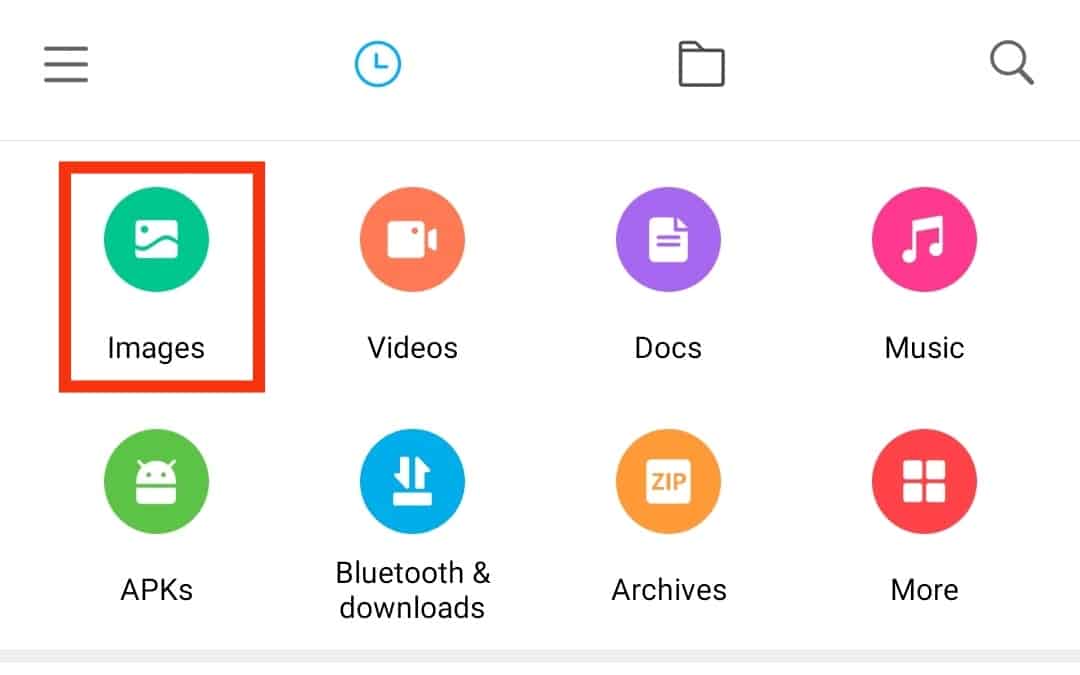
Task: Open the purple Docs icon
Action: pos(668,239)
